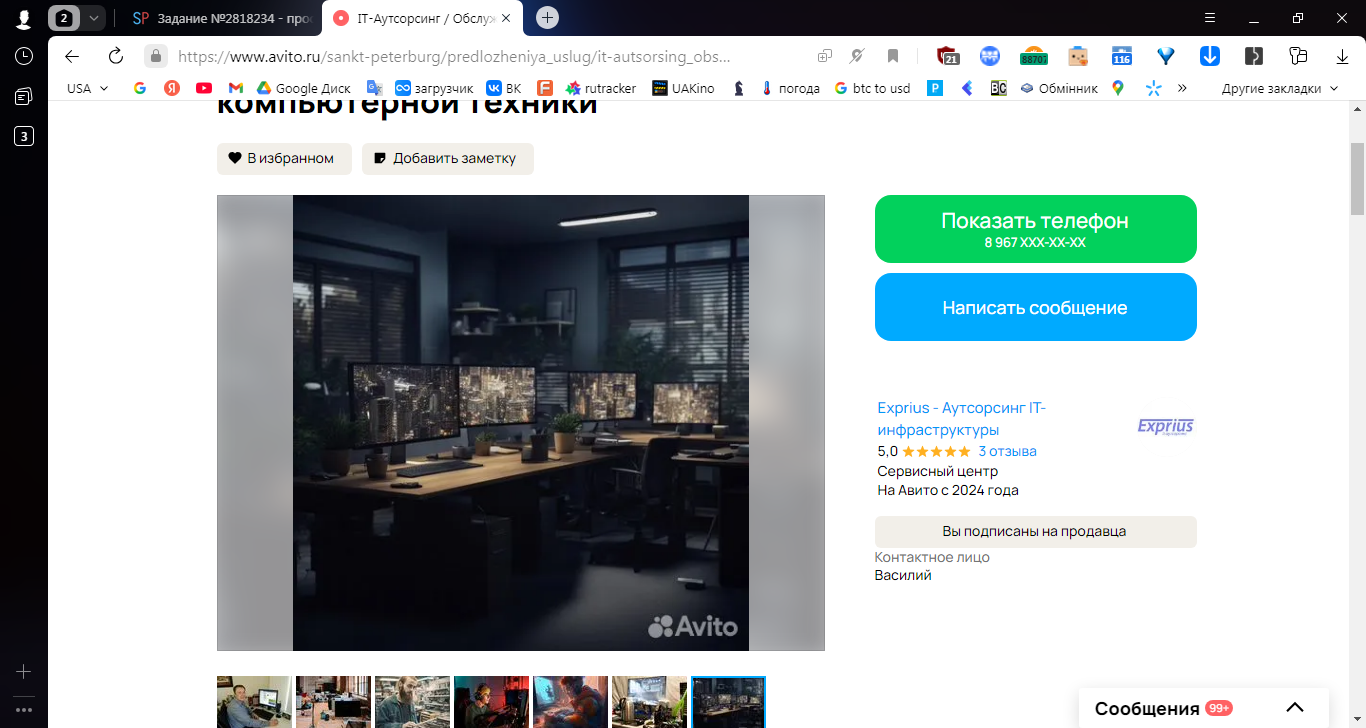The image size is (1366, 728).
Task: Click the blue download-arrow extension icon
Action: pyautogui.click(x=1209, y=56)
